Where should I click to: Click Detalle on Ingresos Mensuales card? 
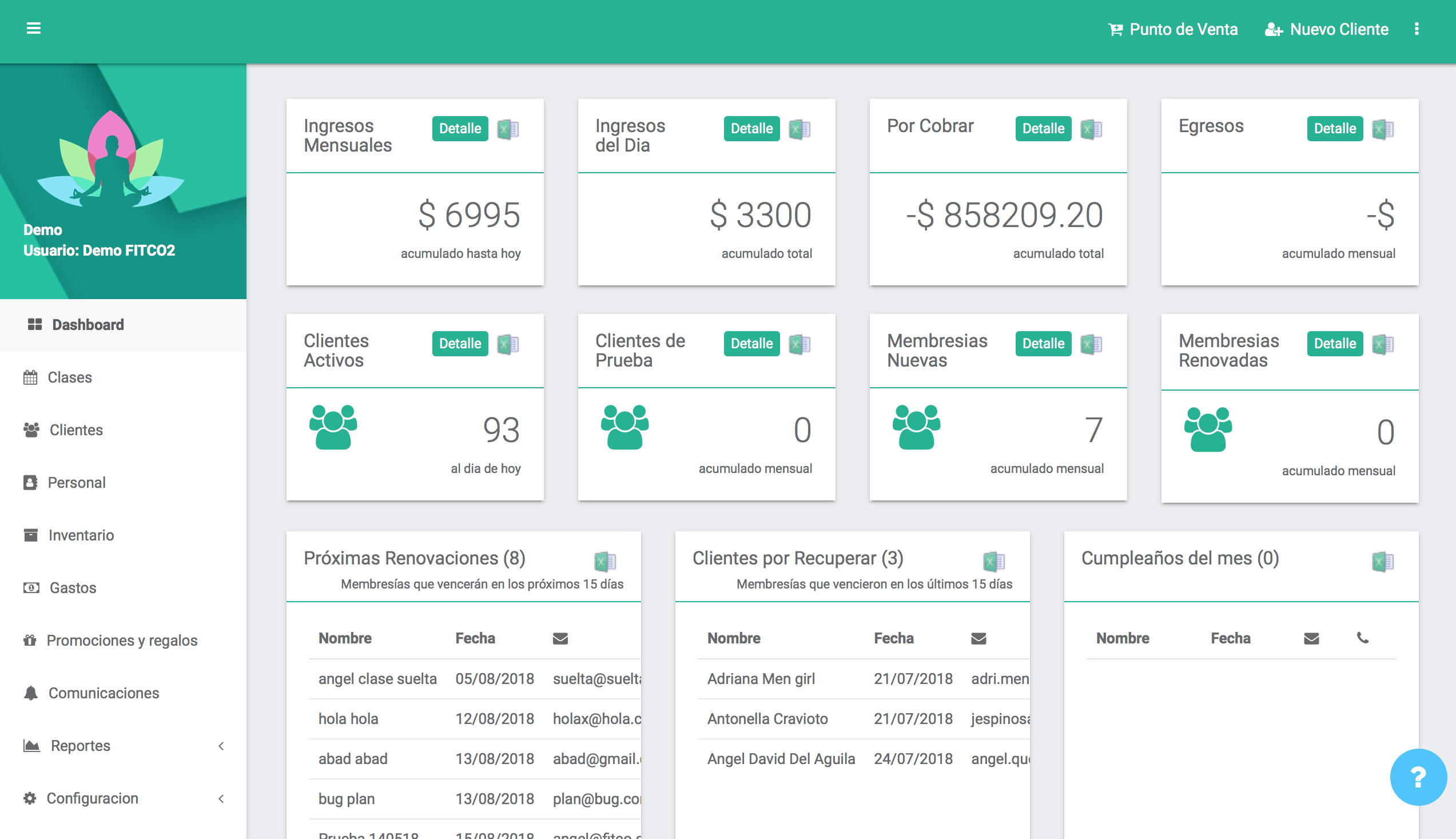tap(459, 128)
